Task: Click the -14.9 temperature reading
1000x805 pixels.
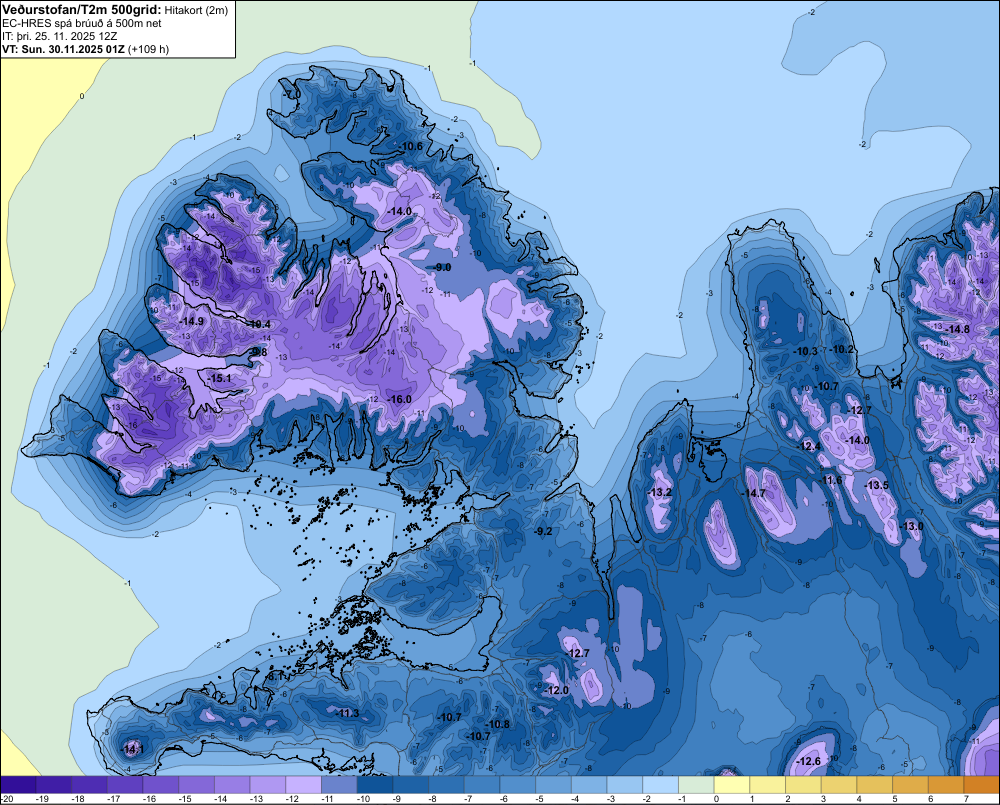Action: [191, 321]
